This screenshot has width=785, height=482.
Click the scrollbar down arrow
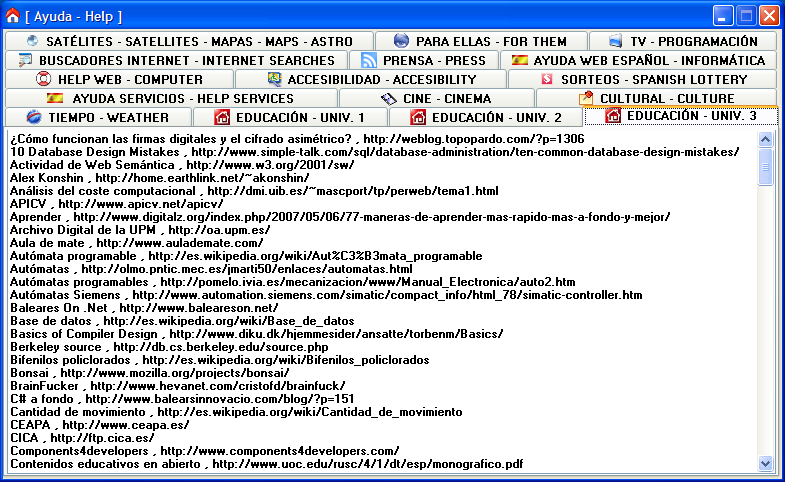(x=765, y=463)
